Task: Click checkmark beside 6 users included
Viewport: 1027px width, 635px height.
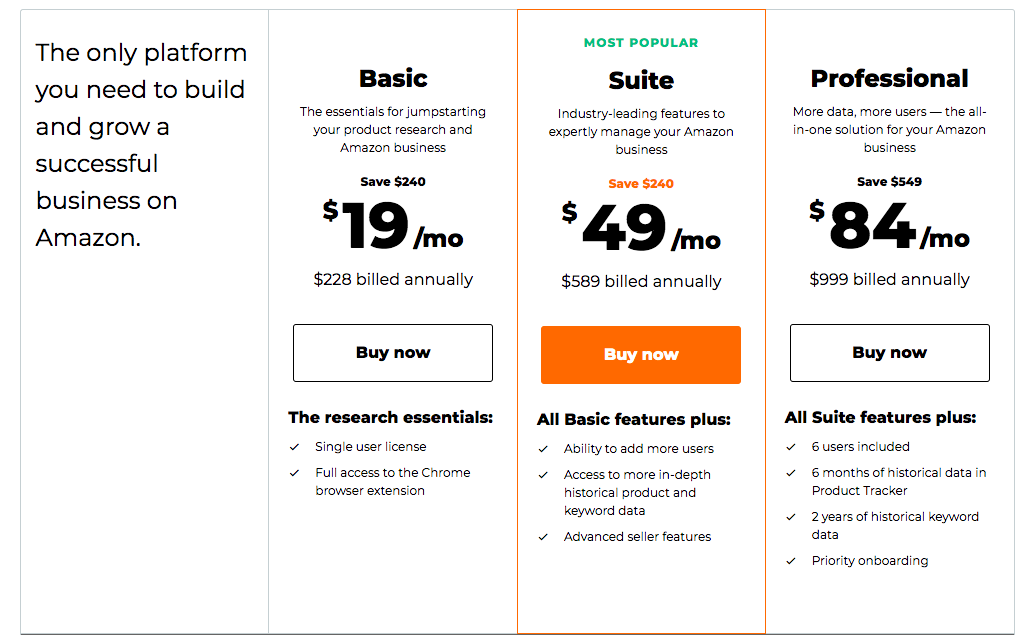Action: 791,447
